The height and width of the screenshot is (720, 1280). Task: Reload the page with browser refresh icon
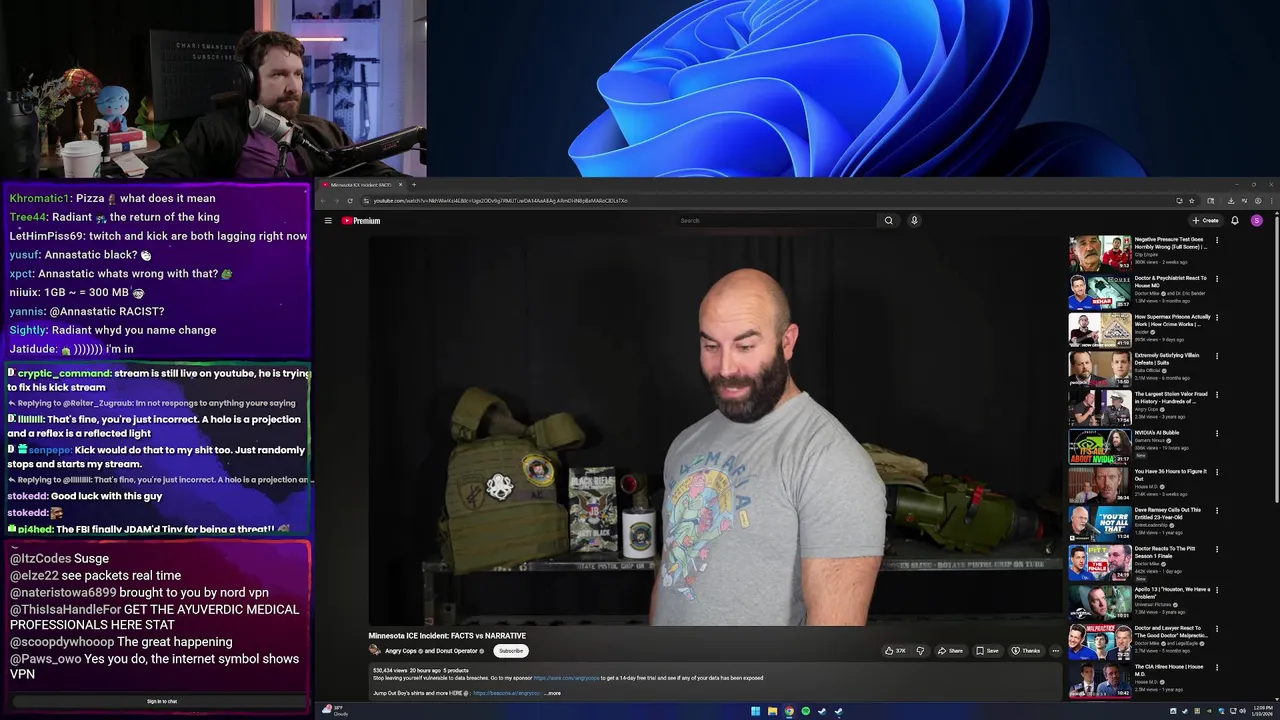(x=349, y=201)
